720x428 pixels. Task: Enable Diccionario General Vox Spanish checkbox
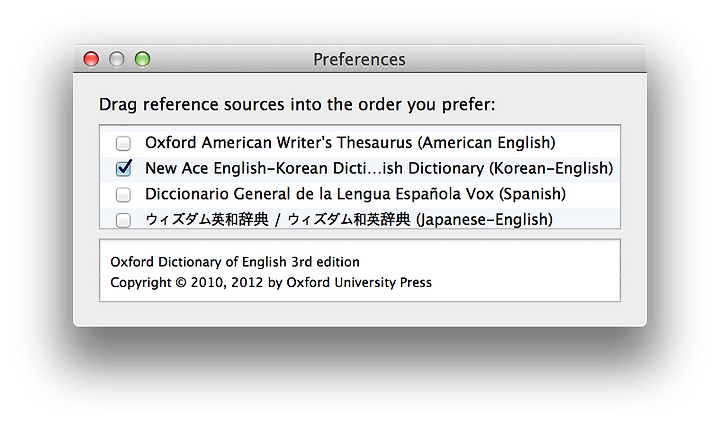[123, 194]
